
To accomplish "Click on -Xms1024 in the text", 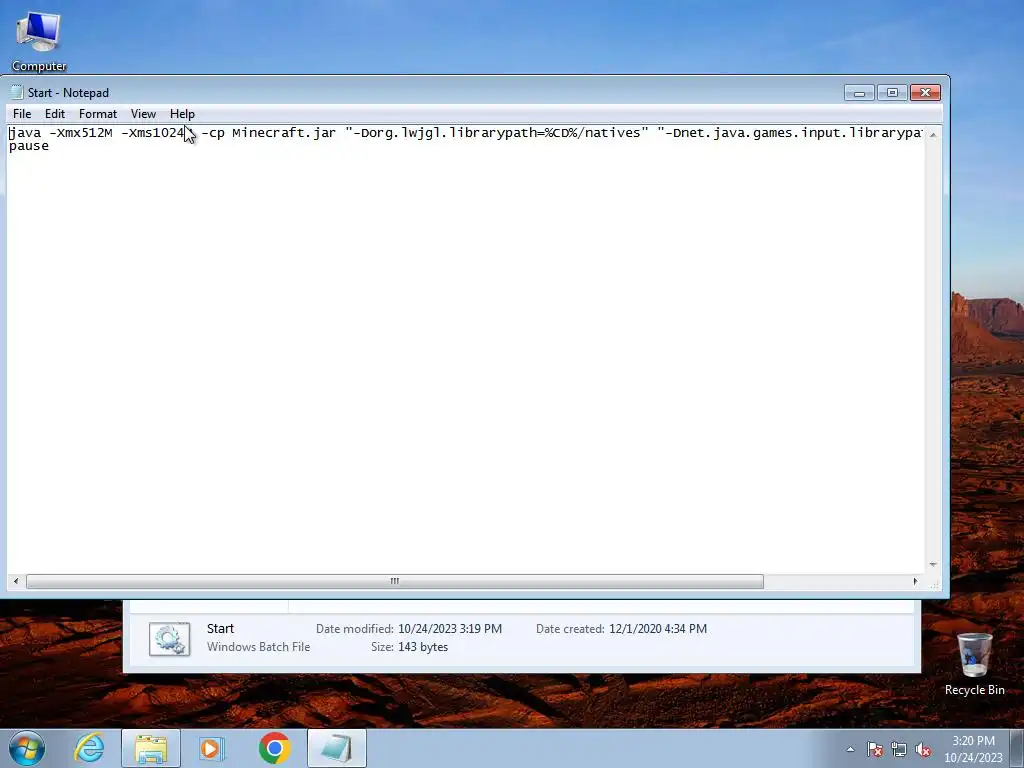I will [153, 133].
